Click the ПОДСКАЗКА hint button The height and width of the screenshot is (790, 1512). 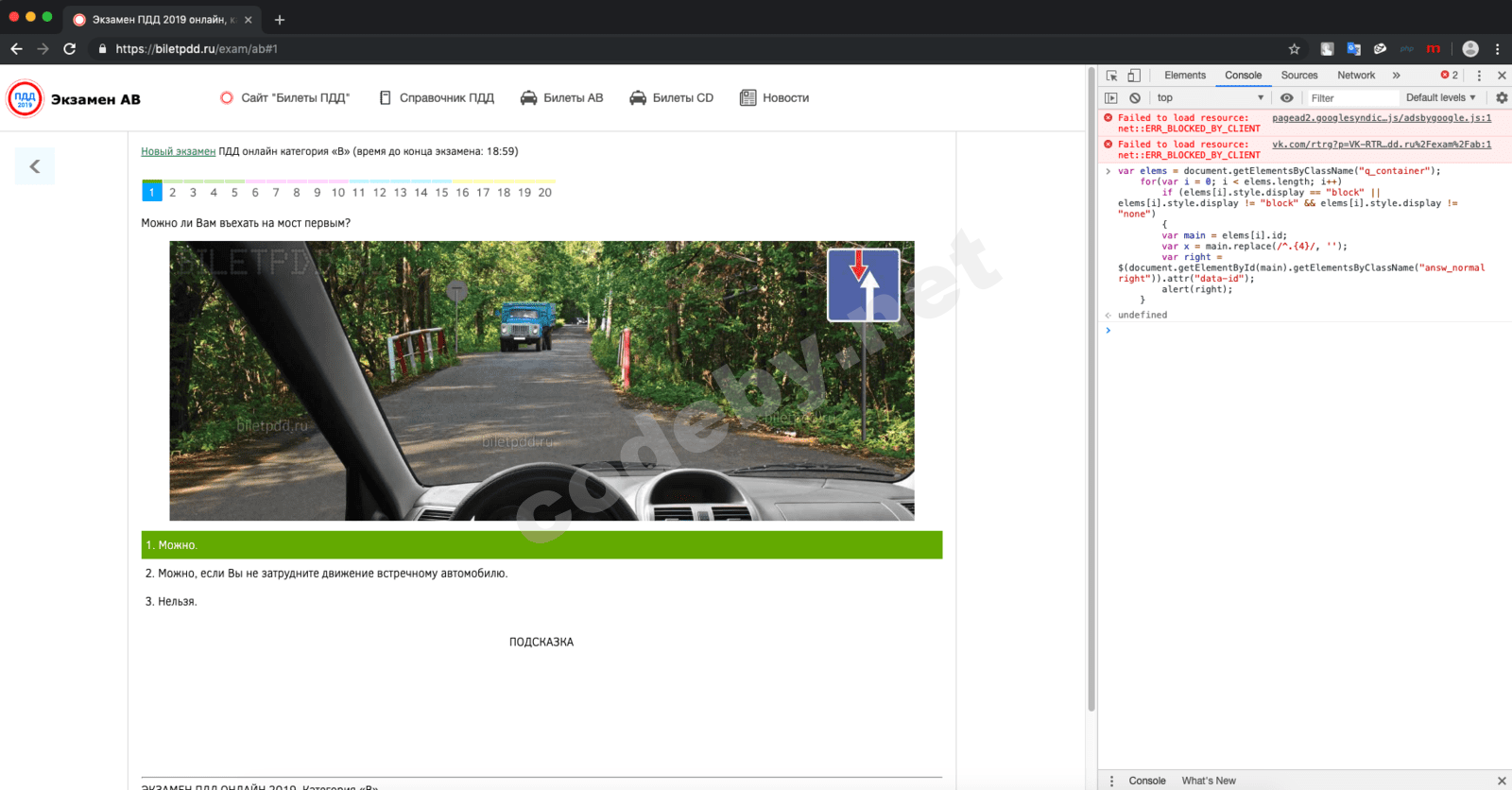541,643
